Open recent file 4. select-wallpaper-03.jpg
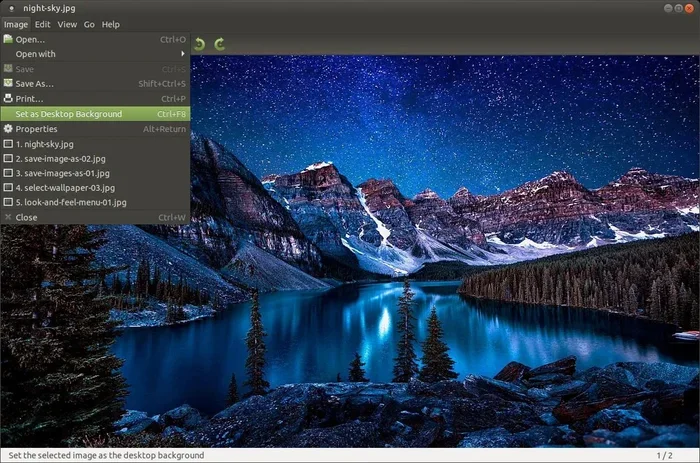Image resolution: width=700 pixels, height=463 pixels. click(95, 188)
